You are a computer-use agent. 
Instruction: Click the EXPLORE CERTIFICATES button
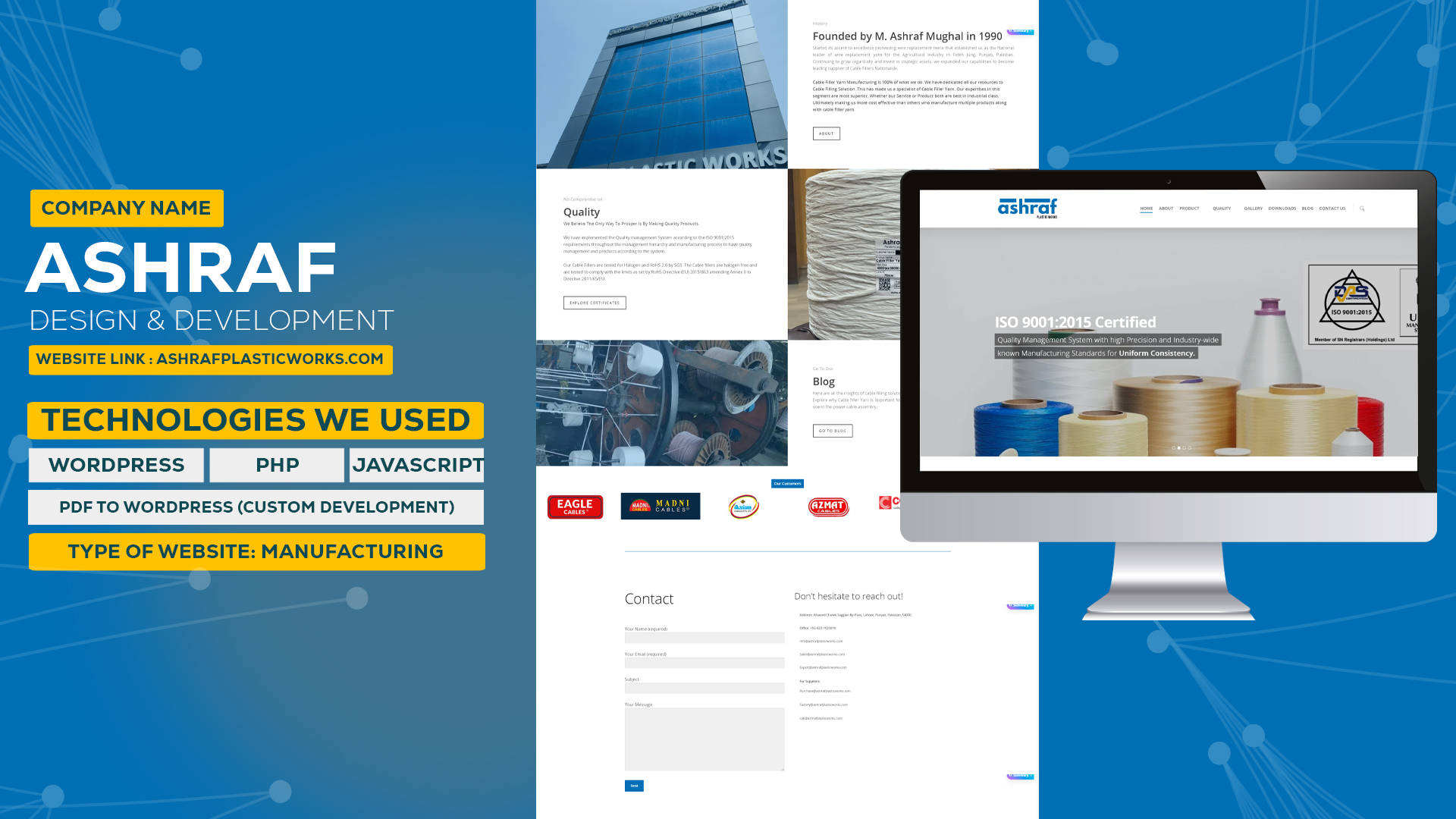[595, 301]
